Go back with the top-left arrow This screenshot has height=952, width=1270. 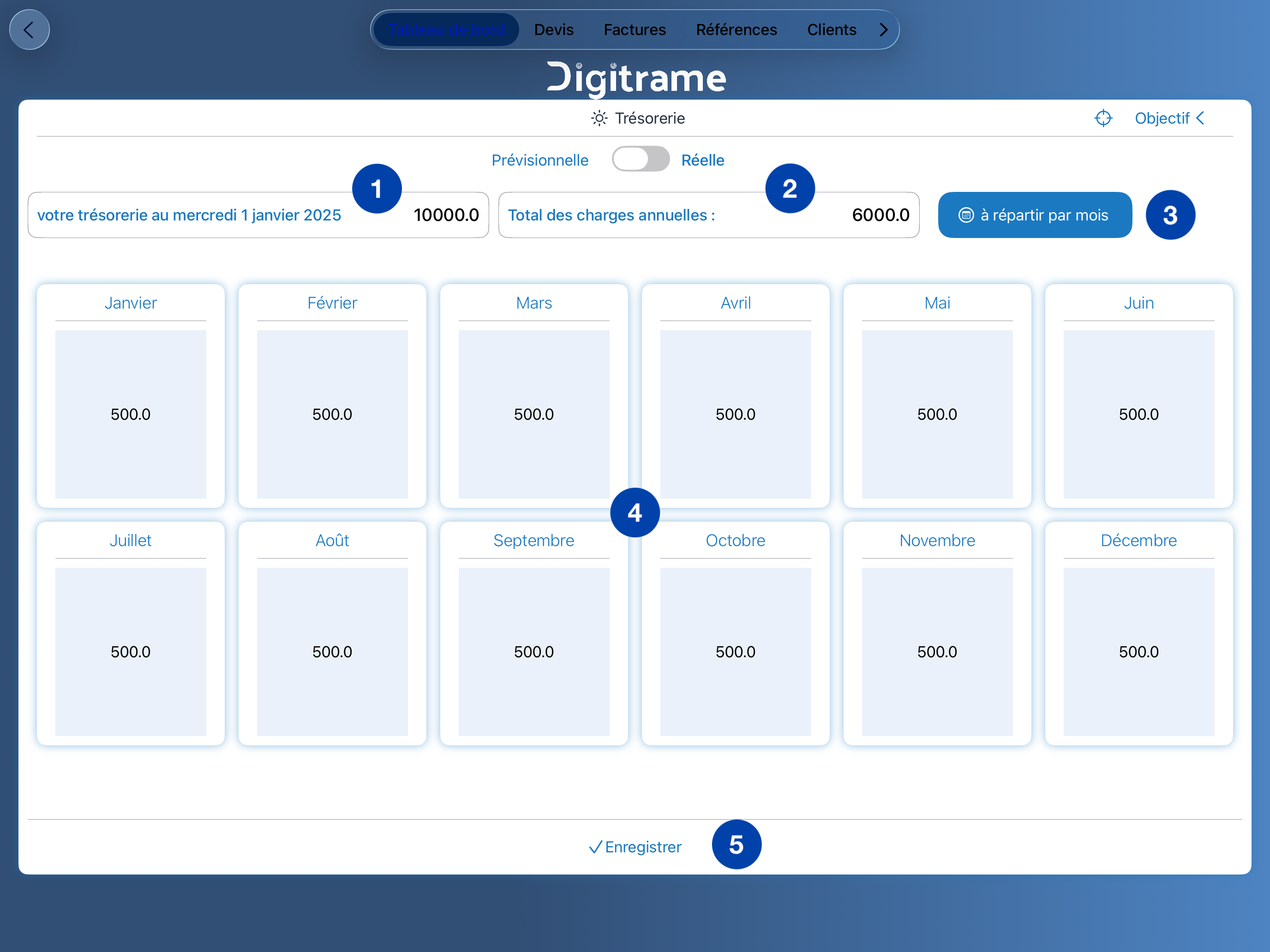pos(29,30)
